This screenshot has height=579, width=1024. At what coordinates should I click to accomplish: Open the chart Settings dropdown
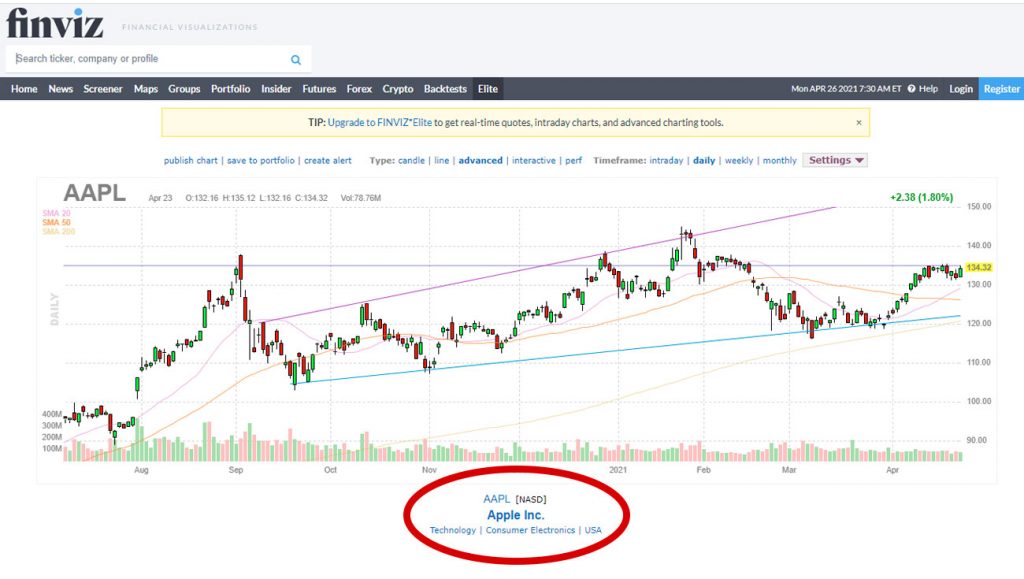click(x=835, y=161)
